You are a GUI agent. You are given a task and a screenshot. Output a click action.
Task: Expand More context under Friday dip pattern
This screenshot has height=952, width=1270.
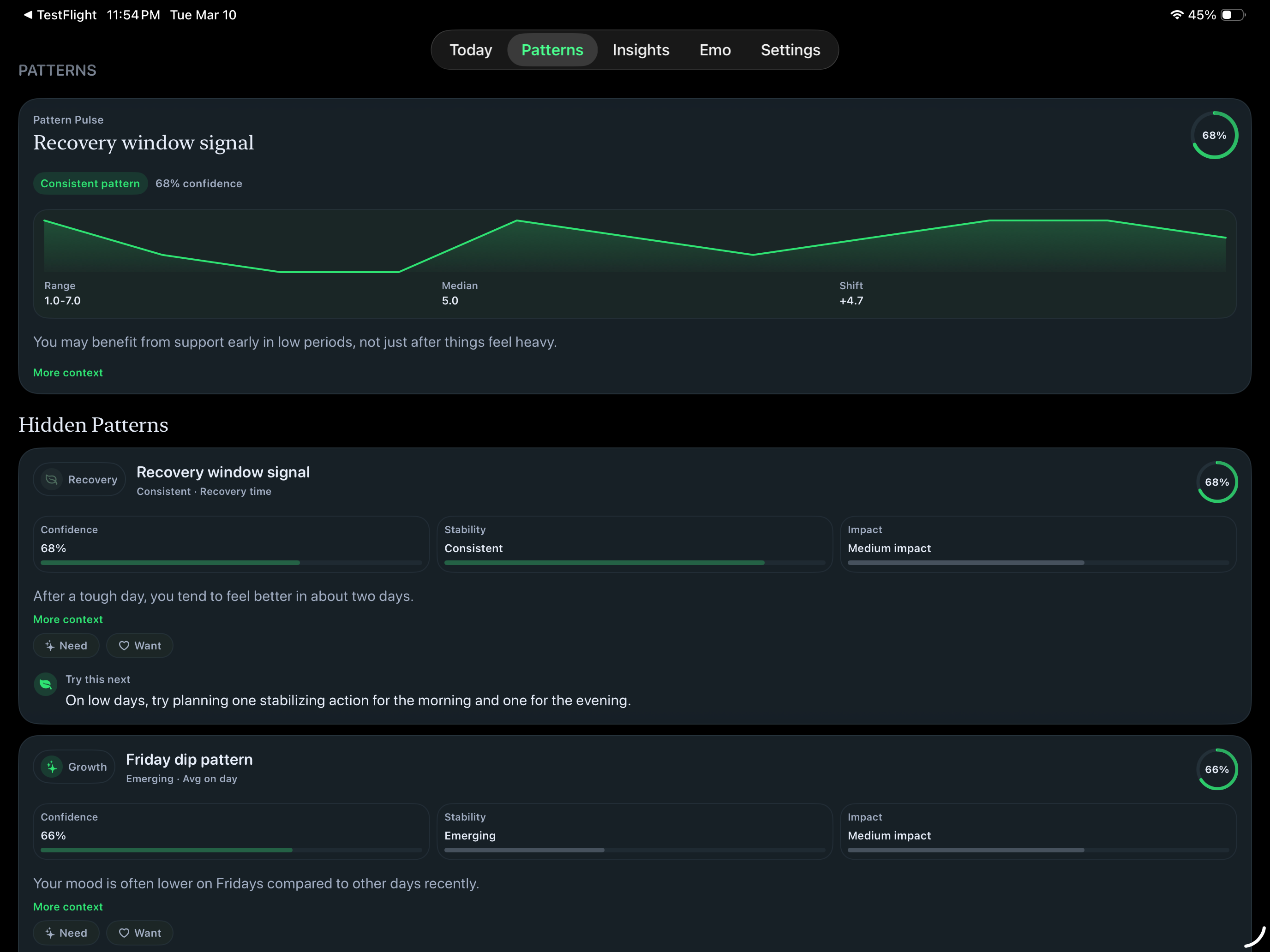pyautogui.click(x=68, y=907)
